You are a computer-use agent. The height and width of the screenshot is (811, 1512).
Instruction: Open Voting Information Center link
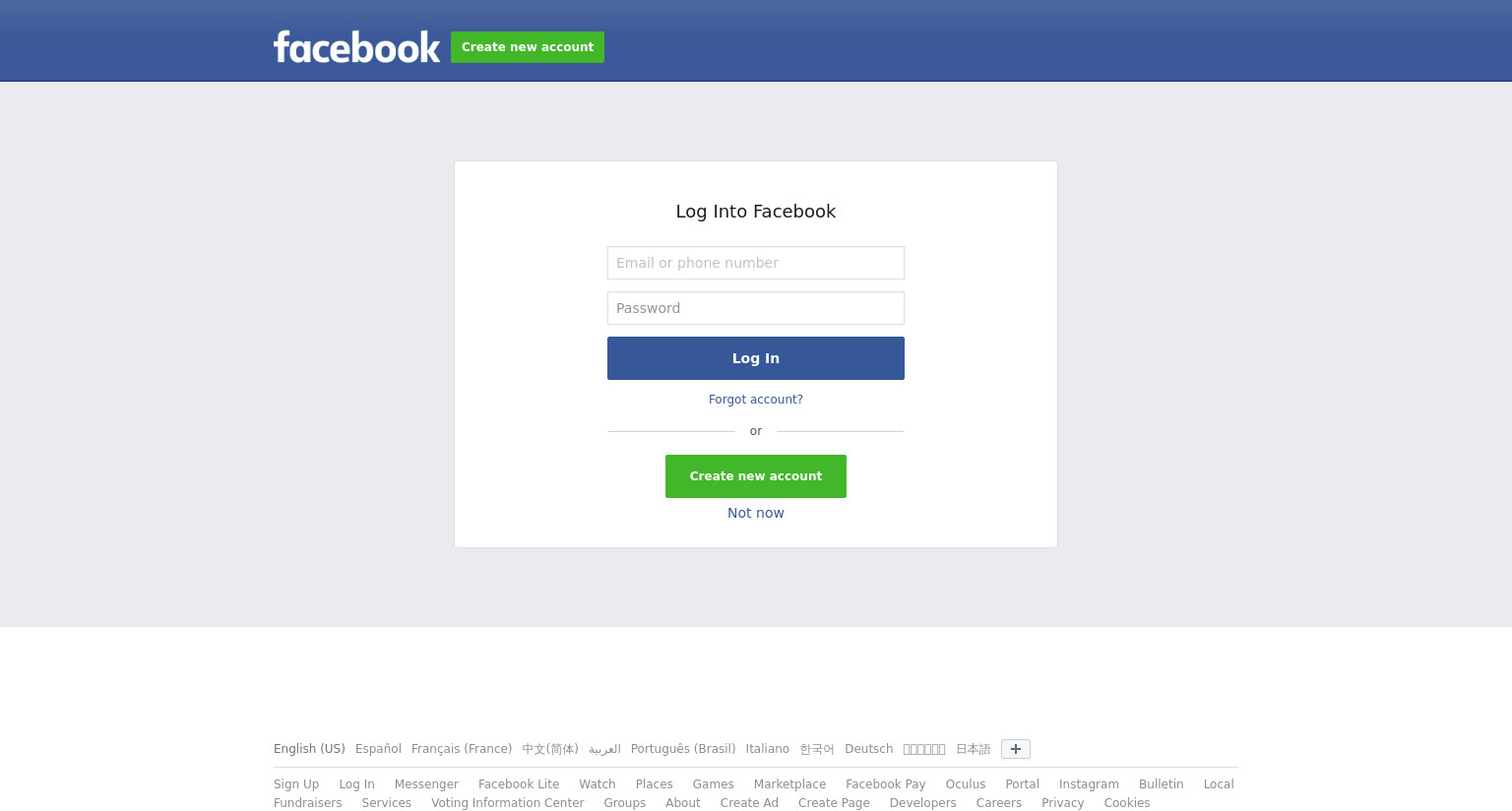pyautogui.click(x=508, y=803)
